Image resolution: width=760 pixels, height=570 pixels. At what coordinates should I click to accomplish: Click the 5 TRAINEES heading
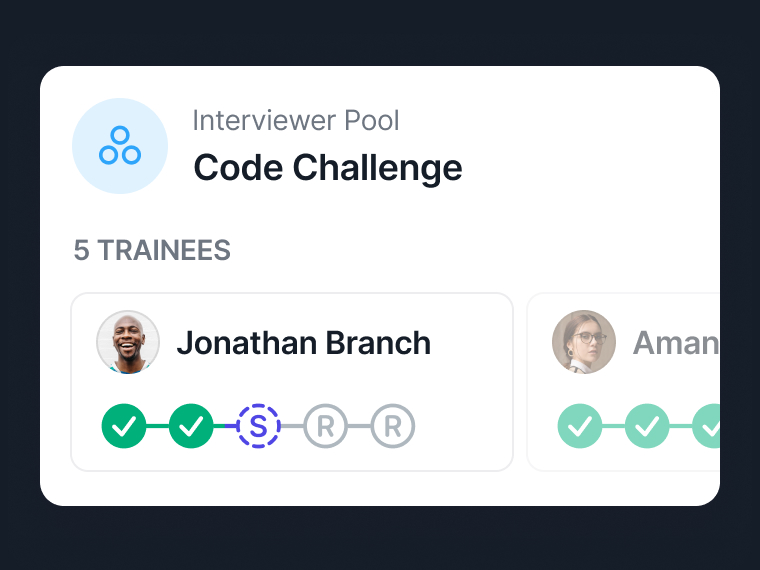point(152,250)
